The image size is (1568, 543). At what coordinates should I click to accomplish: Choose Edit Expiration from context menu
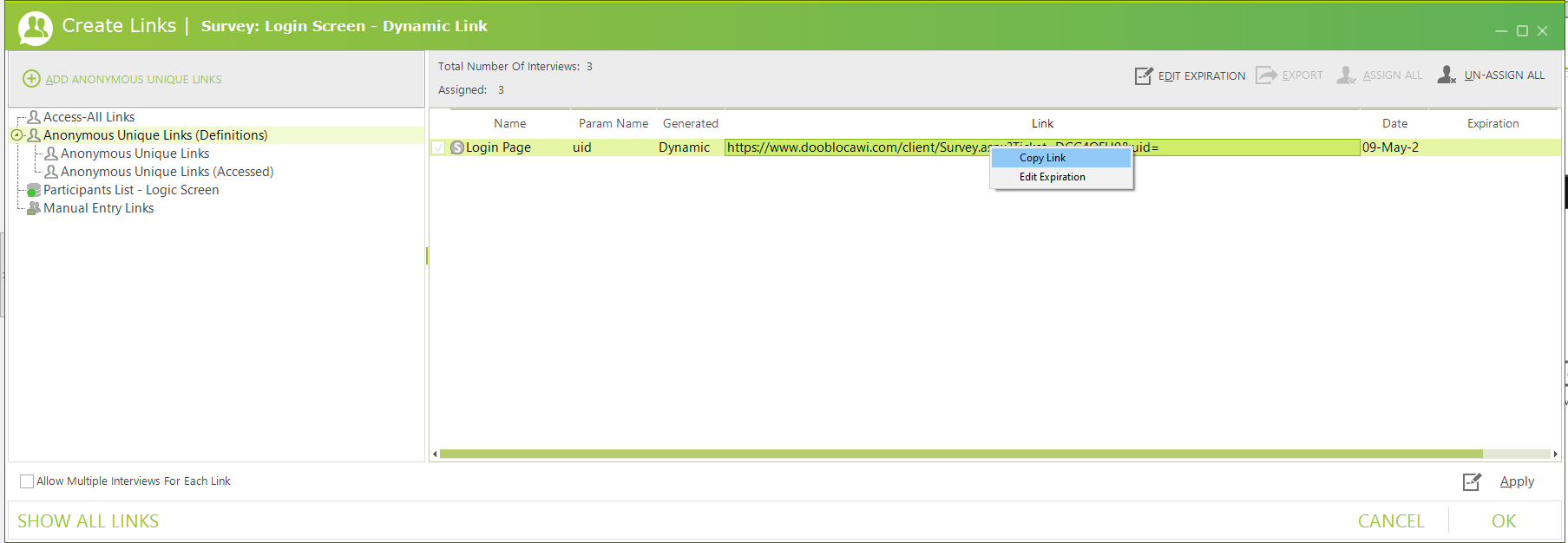pos(1061,177)
